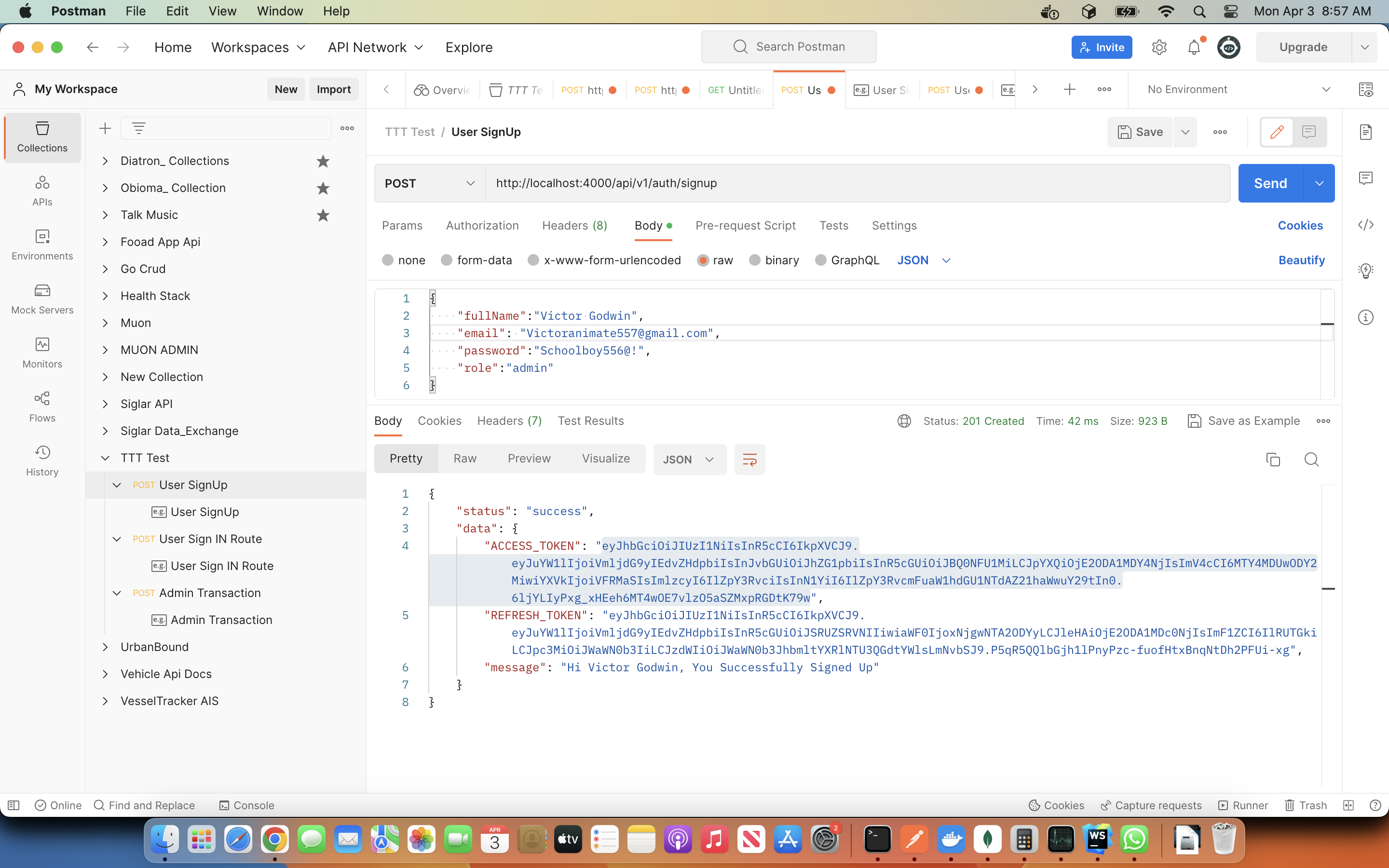Image resolution: width=1389 pixels, height=868 pixels.
Task: Open the code snippet panel icon
Action: 1365,225
